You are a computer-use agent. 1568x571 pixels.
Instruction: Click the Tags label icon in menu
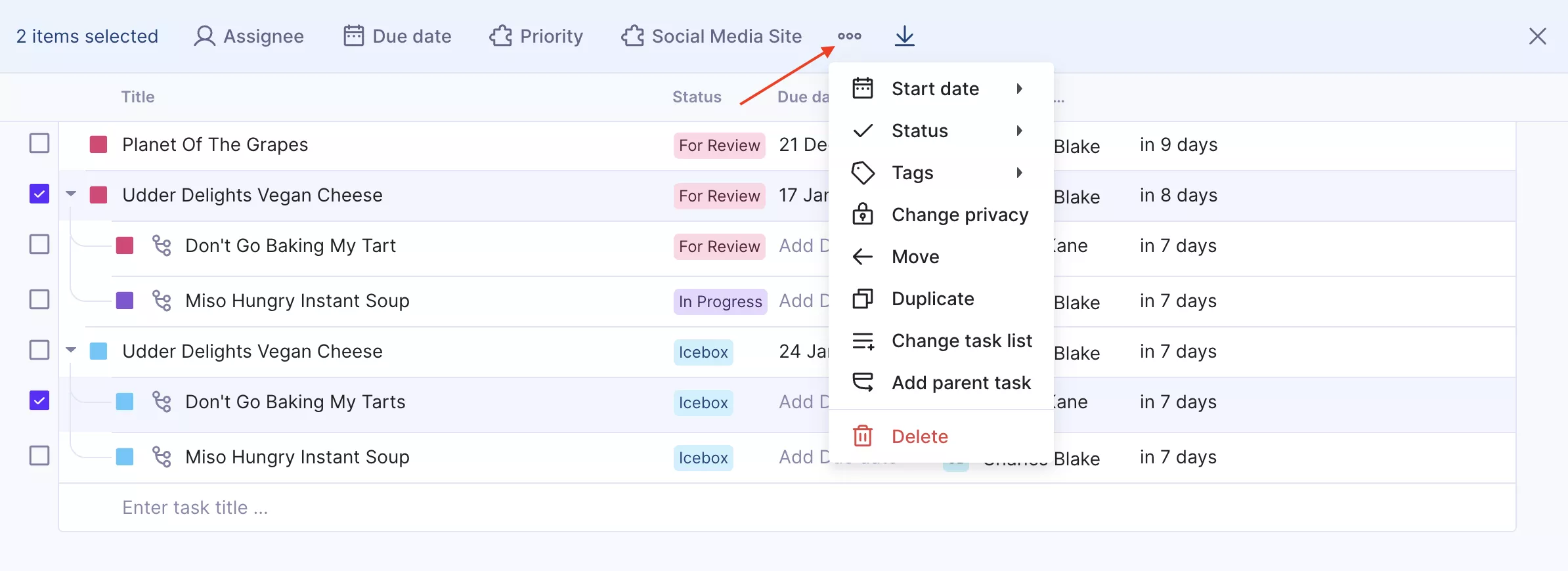(x=862, y=173)
